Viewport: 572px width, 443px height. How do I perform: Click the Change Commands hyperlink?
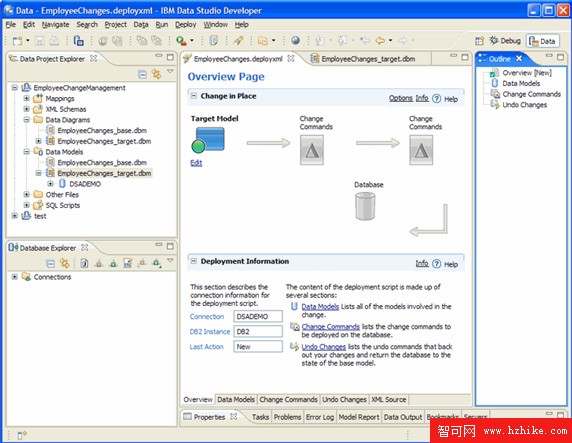pyautogui.click(x=331, y=327)
